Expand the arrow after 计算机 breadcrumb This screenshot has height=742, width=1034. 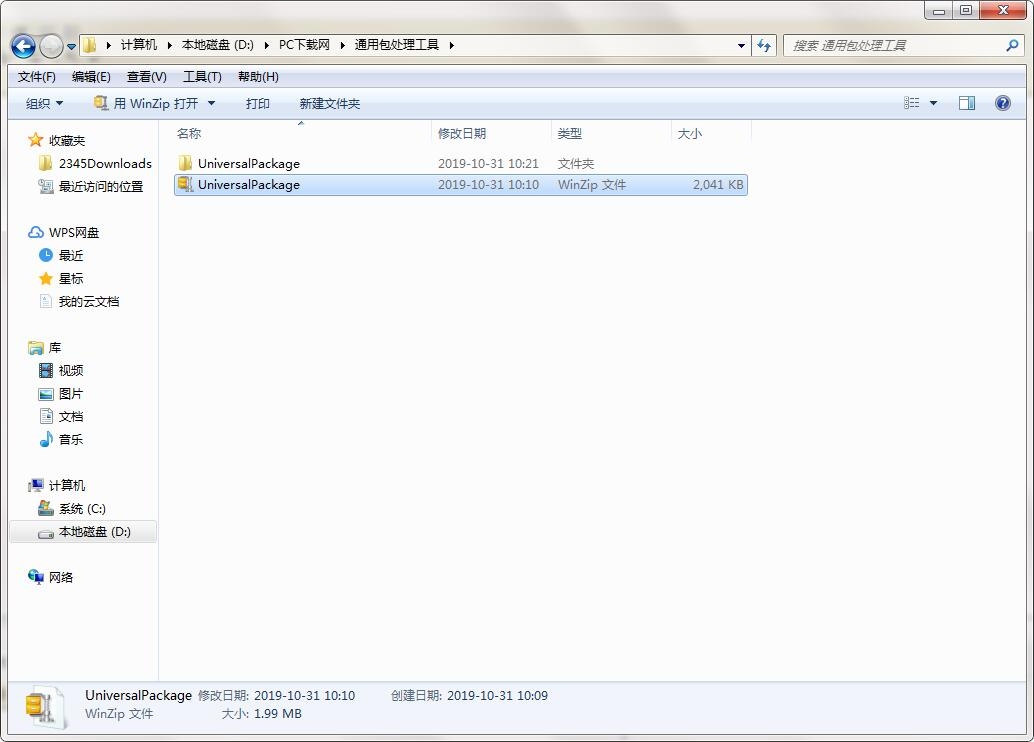click(x=169, y=45)
